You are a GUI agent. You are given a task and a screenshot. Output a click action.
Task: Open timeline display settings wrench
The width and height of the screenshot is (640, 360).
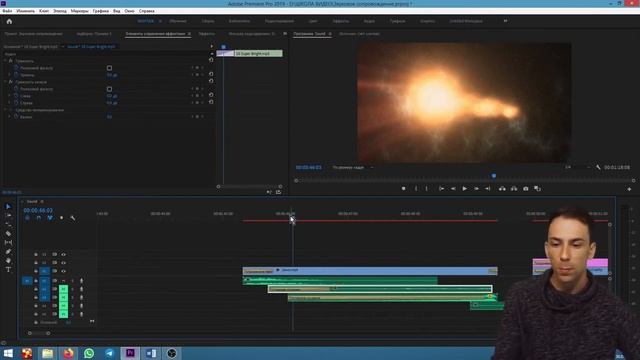point(73,218)
